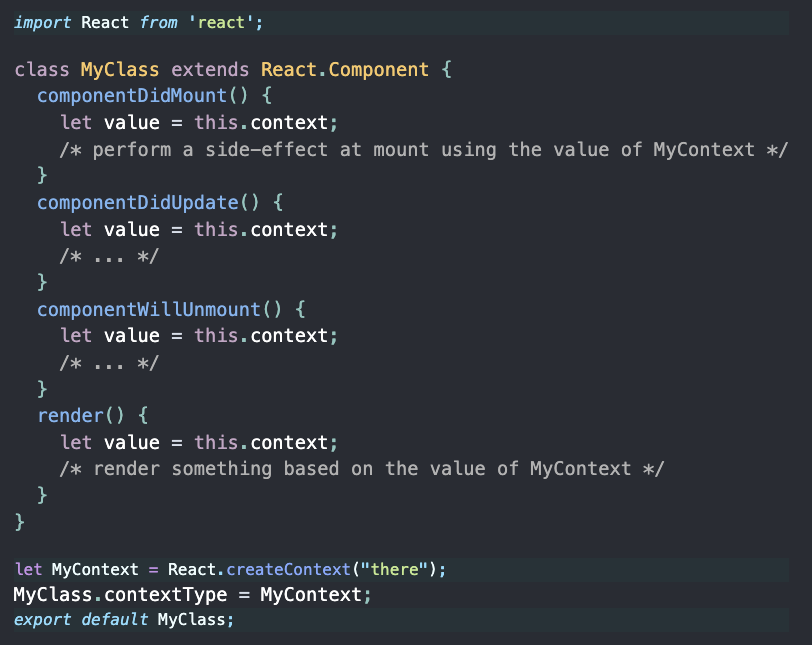Click 'contextType' in the MyClass assignment line

165,594
